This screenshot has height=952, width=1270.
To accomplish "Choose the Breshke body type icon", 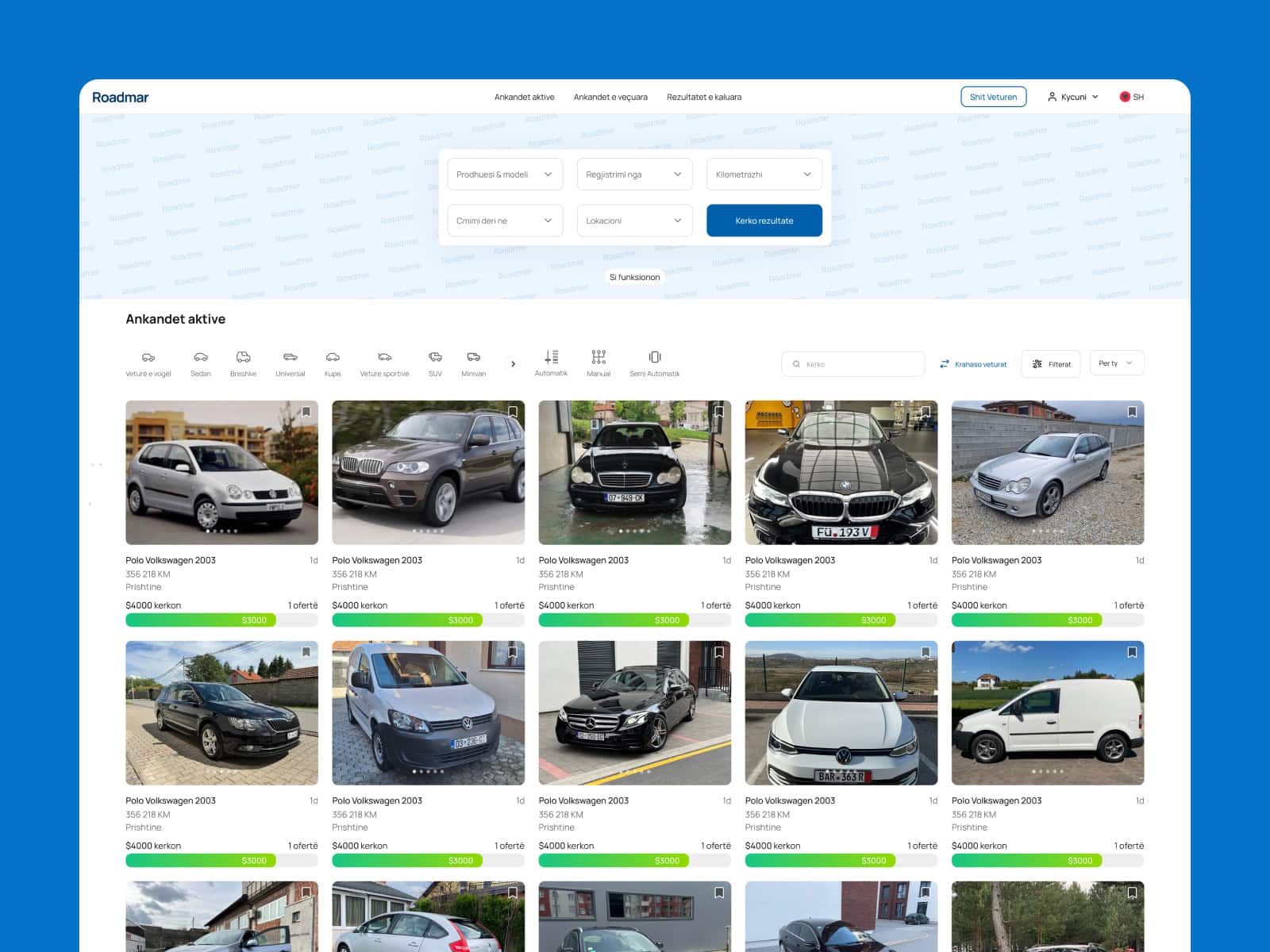I will click(x=243, y=358).
